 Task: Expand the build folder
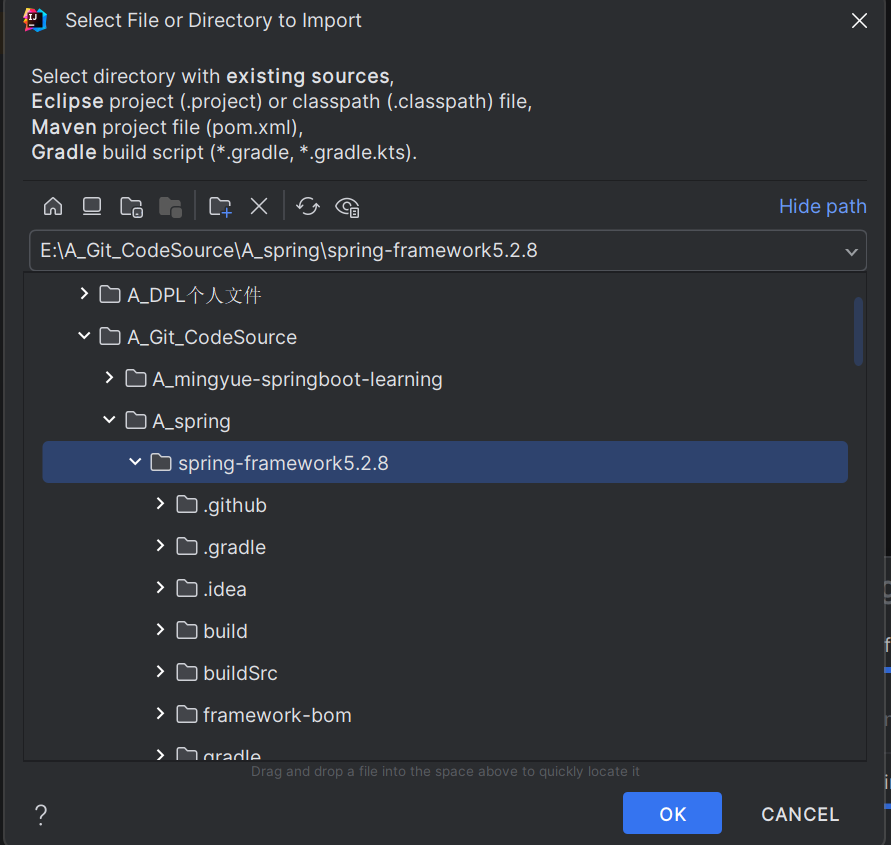click(161, 630)
